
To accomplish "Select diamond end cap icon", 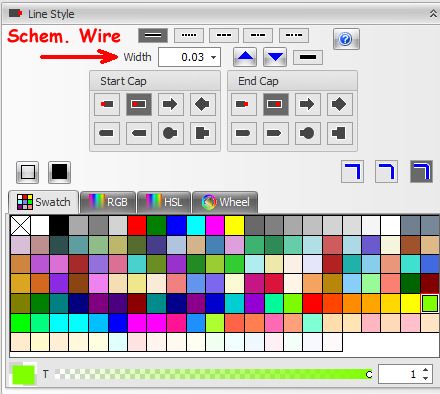I will tap(340, 104).
